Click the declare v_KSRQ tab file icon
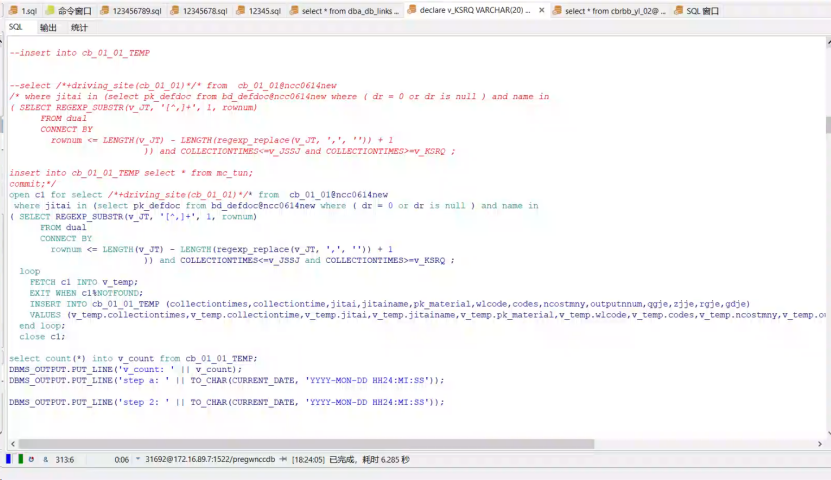831x480 pixels. click(x=412, y=10)
